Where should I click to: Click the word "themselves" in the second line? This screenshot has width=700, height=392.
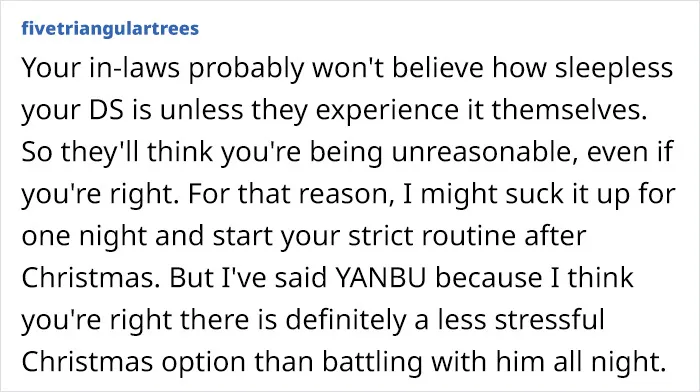569,110
